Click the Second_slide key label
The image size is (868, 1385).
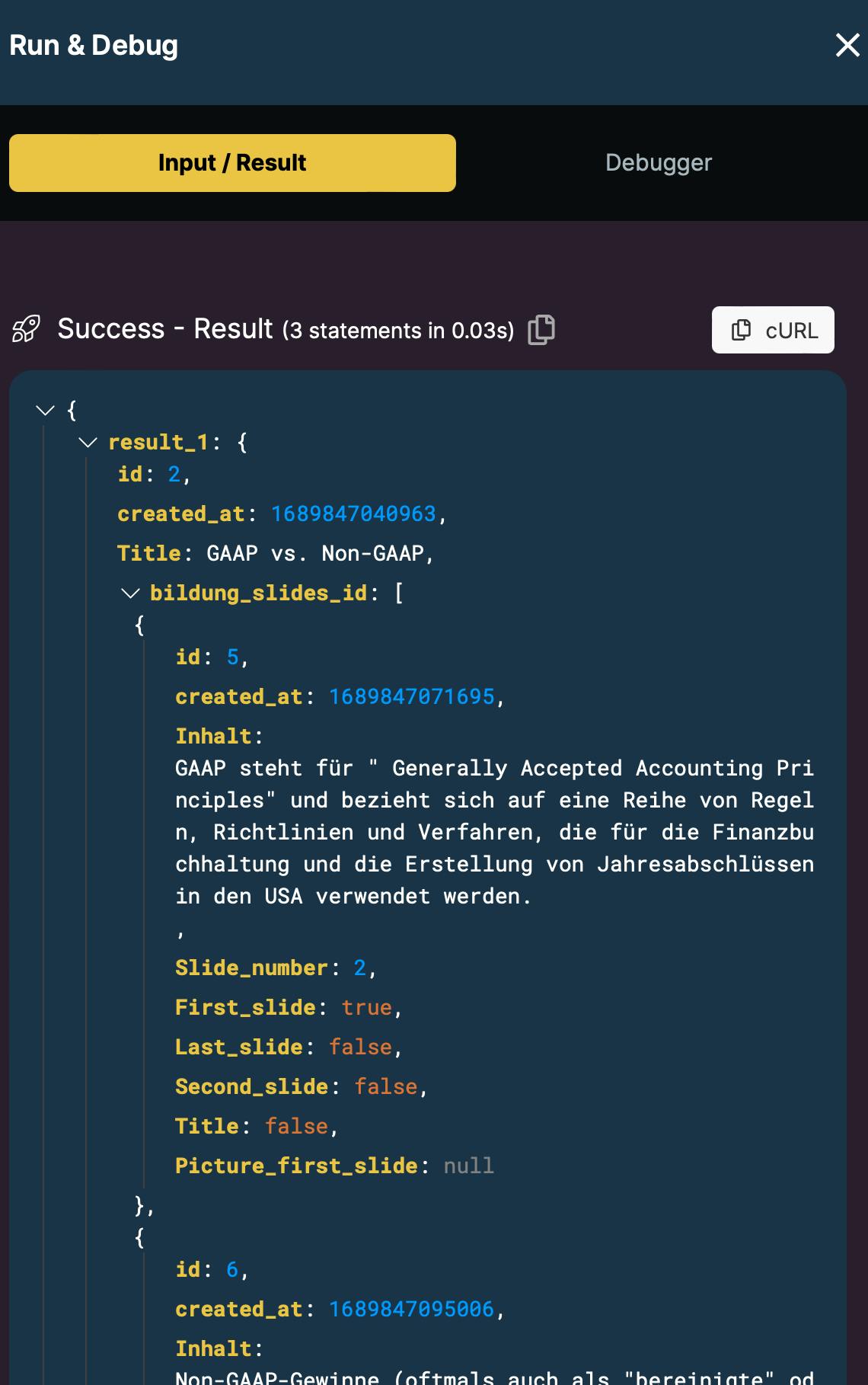click(251, 1087)
